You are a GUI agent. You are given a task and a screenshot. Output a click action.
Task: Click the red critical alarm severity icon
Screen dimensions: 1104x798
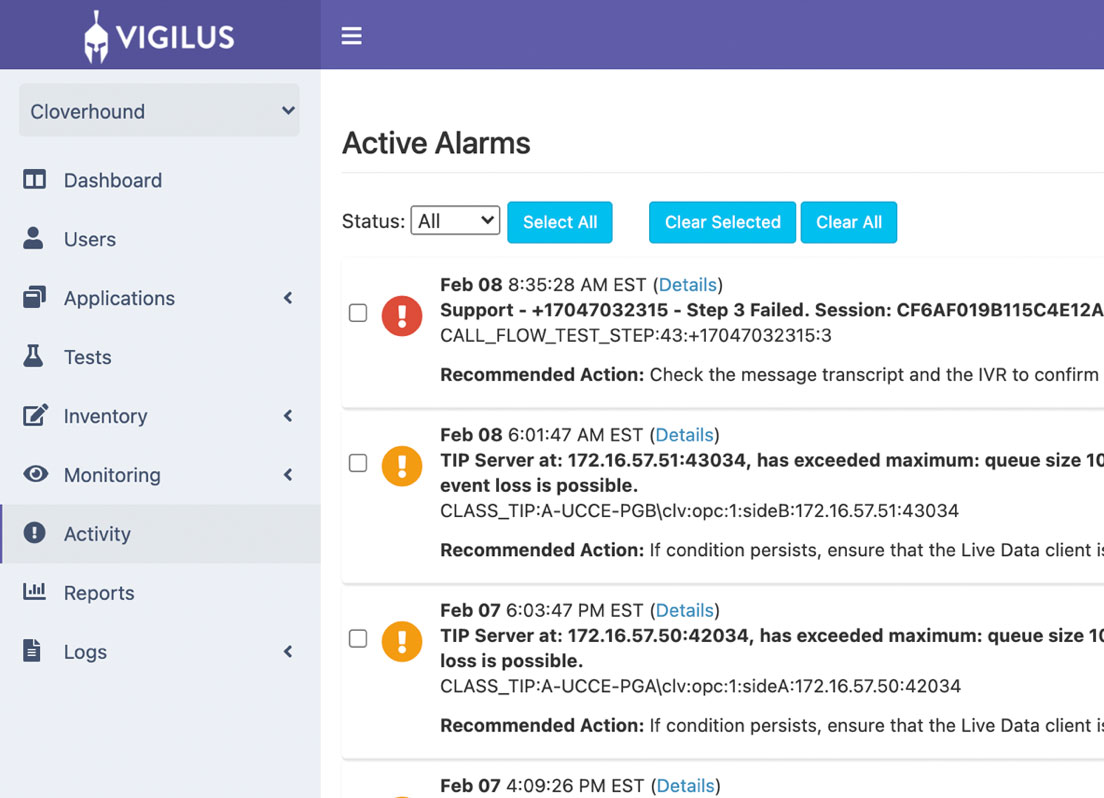point(402,316)
